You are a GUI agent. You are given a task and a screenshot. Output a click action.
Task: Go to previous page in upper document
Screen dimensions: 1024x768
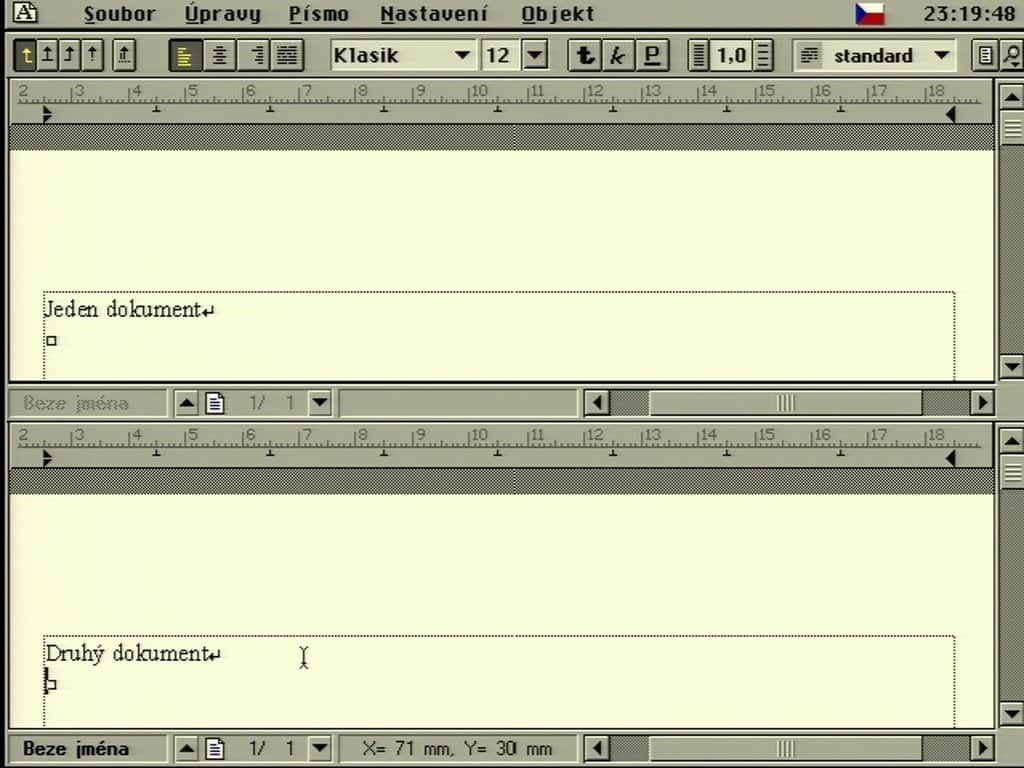pos(187,402)
